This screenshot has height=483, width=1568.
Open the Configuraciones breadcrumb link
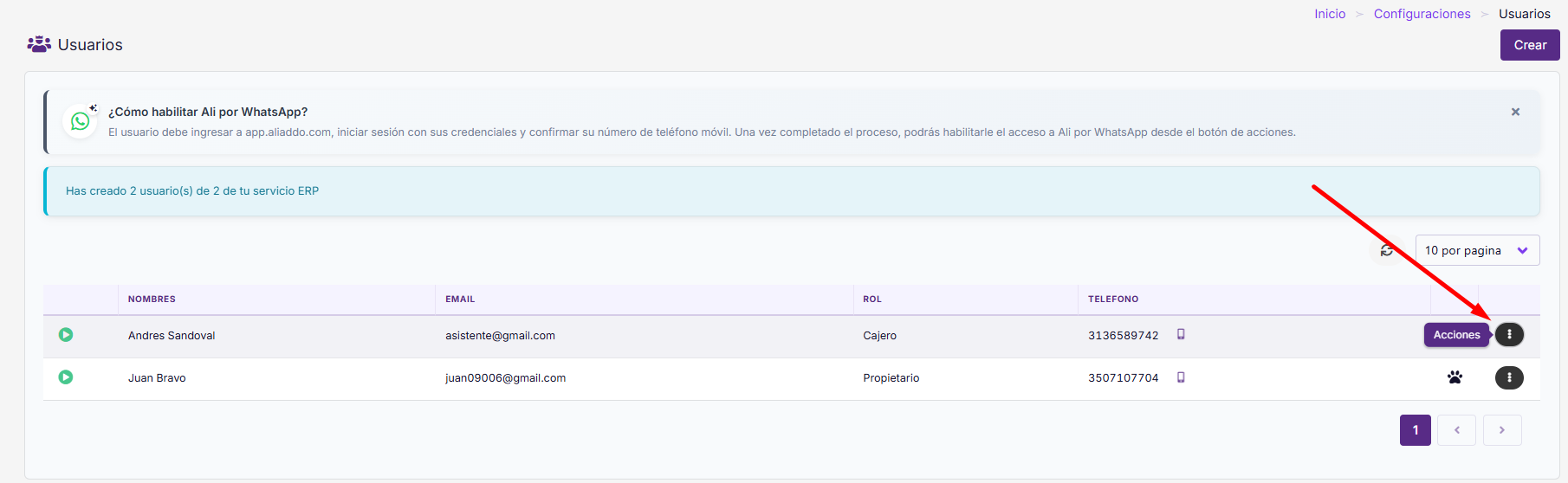coord(1422,14)
